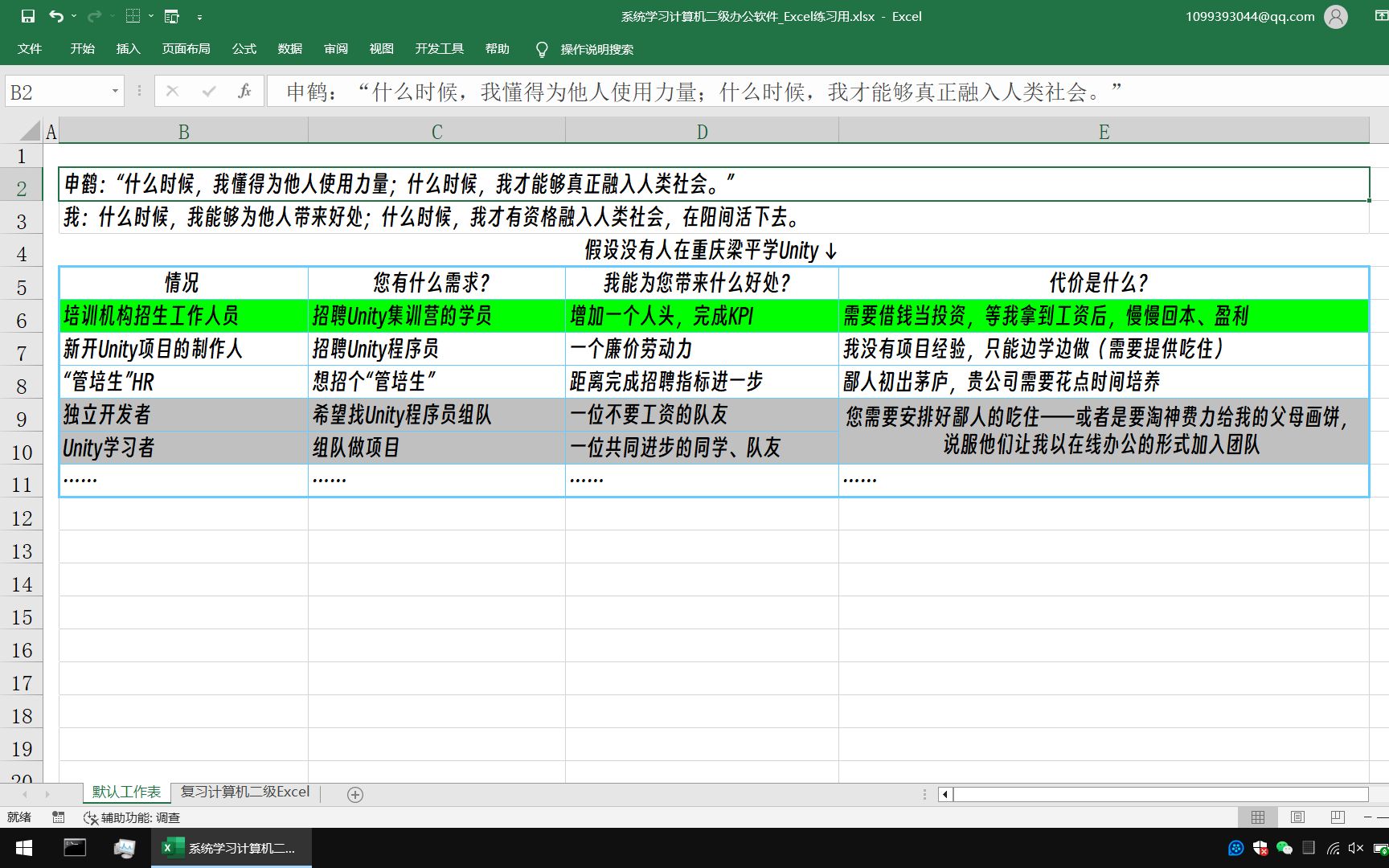
Task: Click header cell 您有什么需求？
Action: [436, 283]
